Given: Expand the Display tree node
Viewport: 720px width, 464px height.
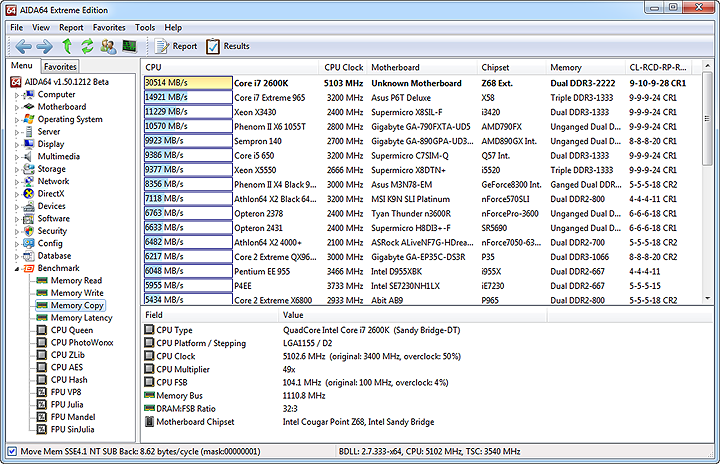Looking at the screenshot, I should pyautogui.click(x=17, y=145).
